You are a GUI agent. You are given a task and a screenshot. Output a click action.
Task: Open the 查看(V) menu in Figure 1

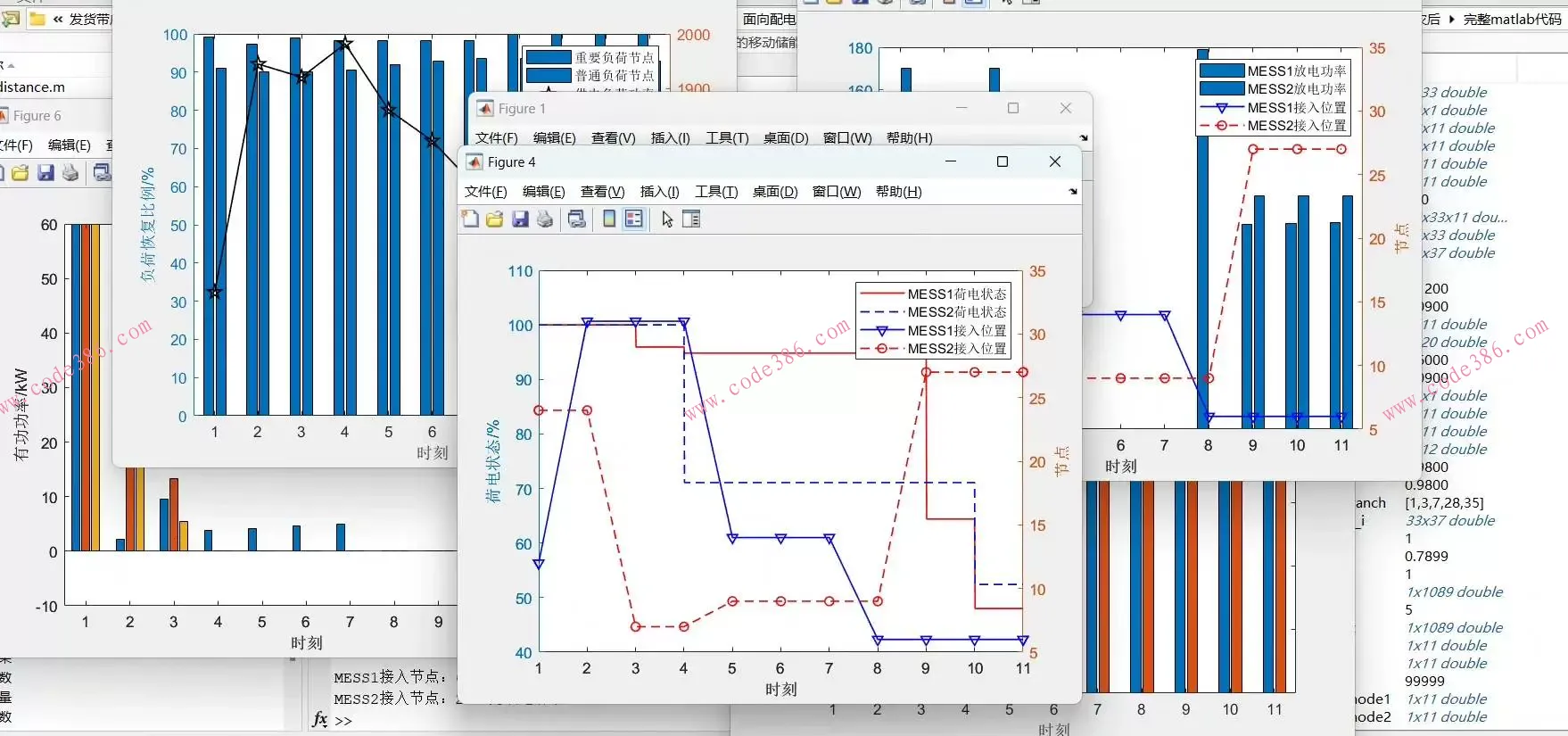[x=613, y=138]
